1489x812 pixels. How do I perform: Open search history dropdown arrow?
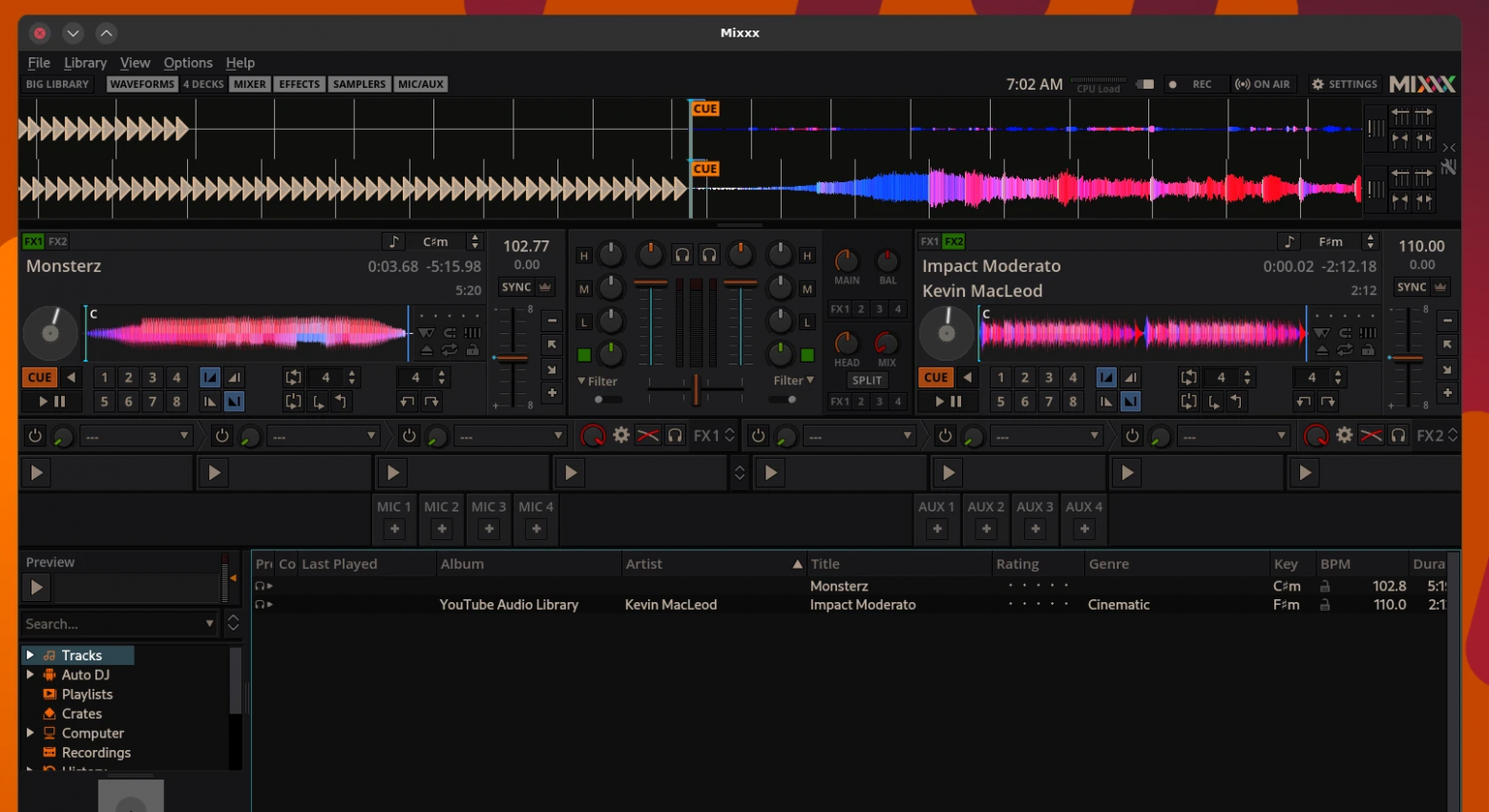210,624
